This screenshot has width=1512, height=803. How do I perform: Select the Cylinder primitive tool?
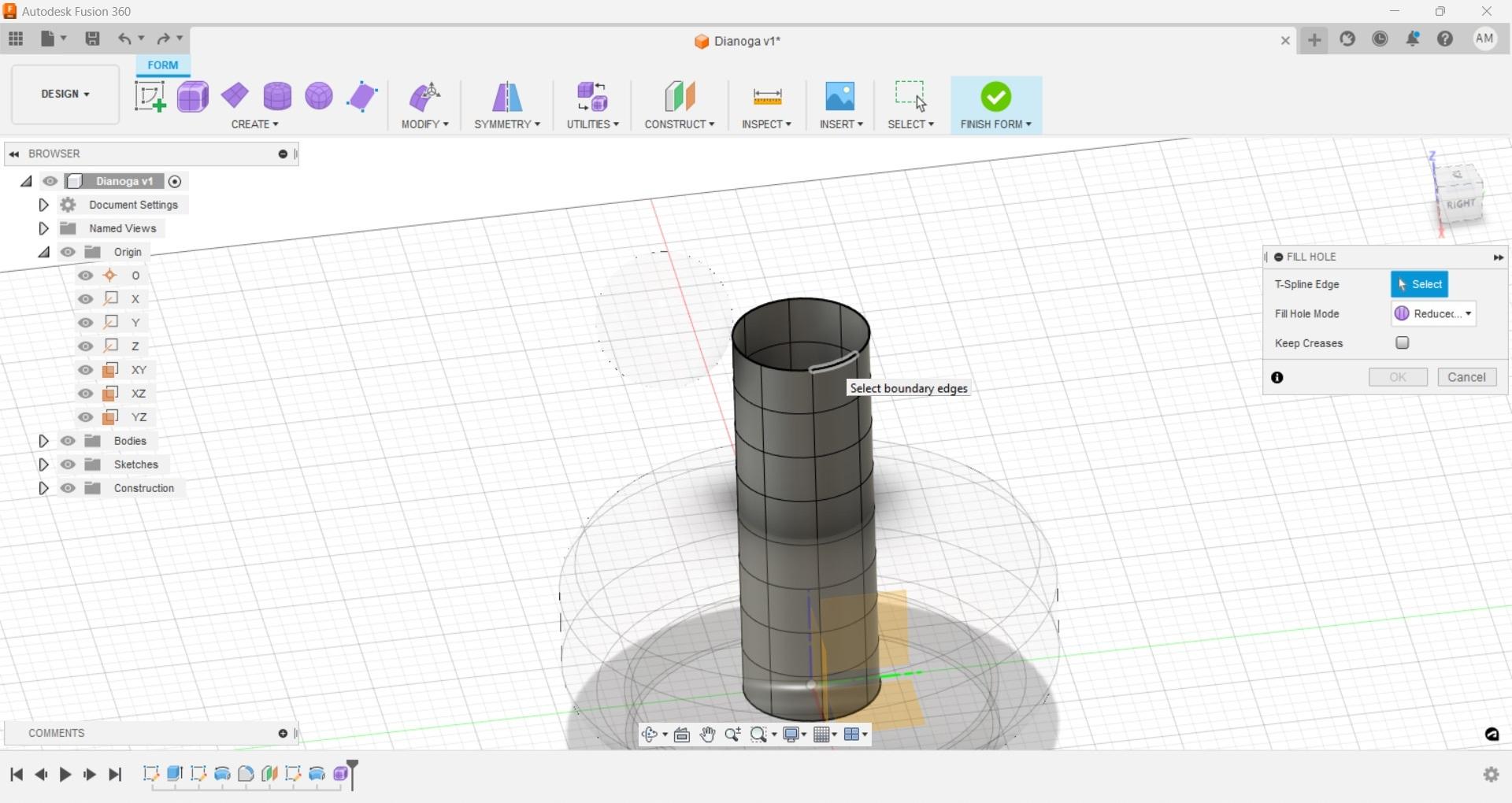[x=277, y=96]
